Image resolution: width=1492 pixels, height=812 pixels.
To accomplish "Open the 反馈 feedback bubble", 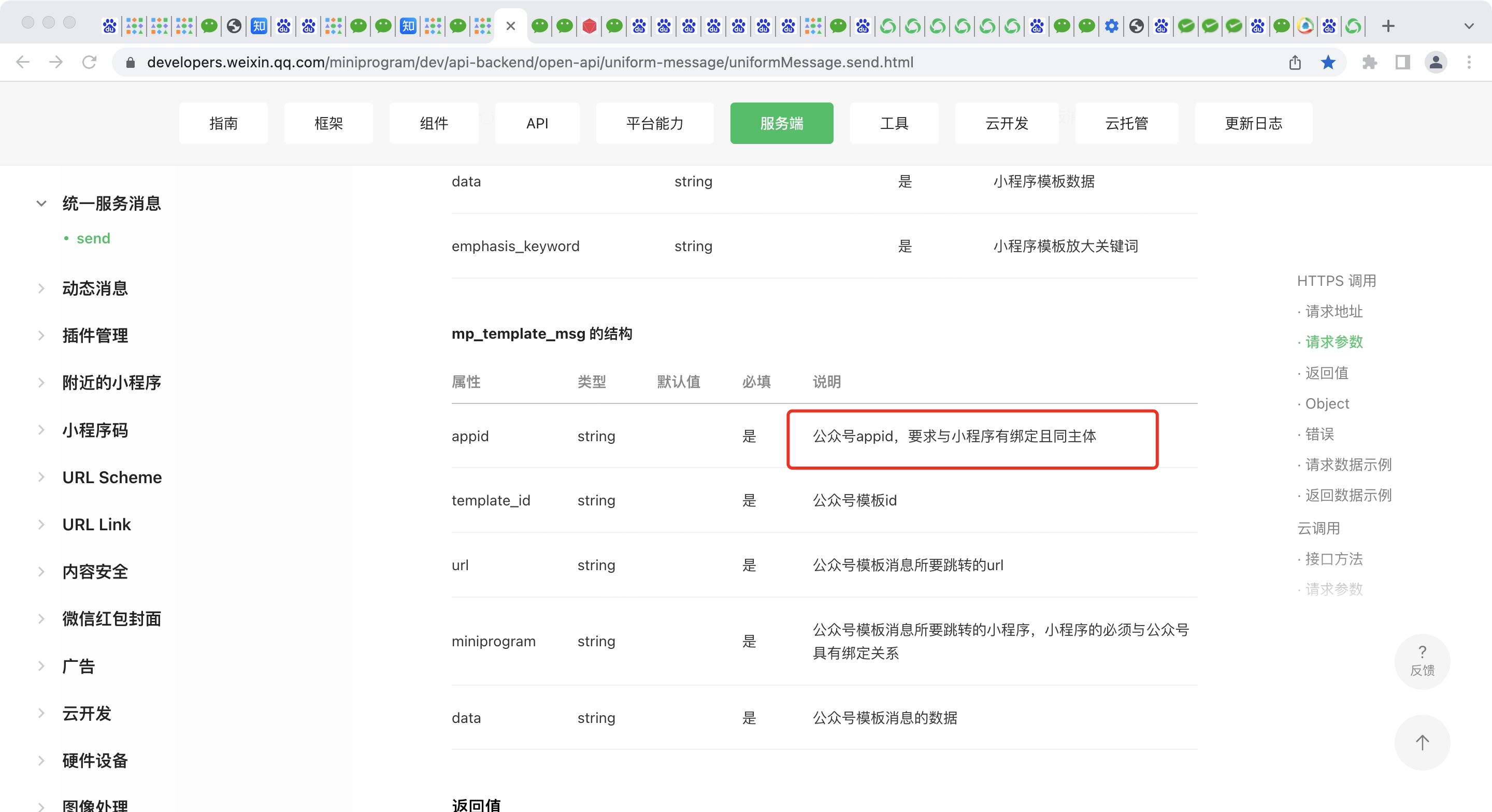I will point(1422,661).
